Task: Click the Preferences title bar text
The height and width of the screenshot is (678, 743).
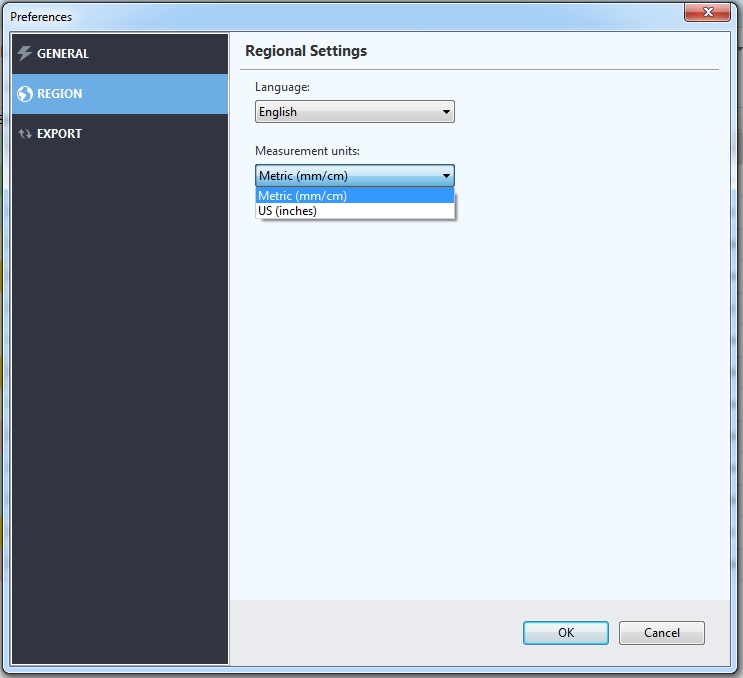Action: 41,17
